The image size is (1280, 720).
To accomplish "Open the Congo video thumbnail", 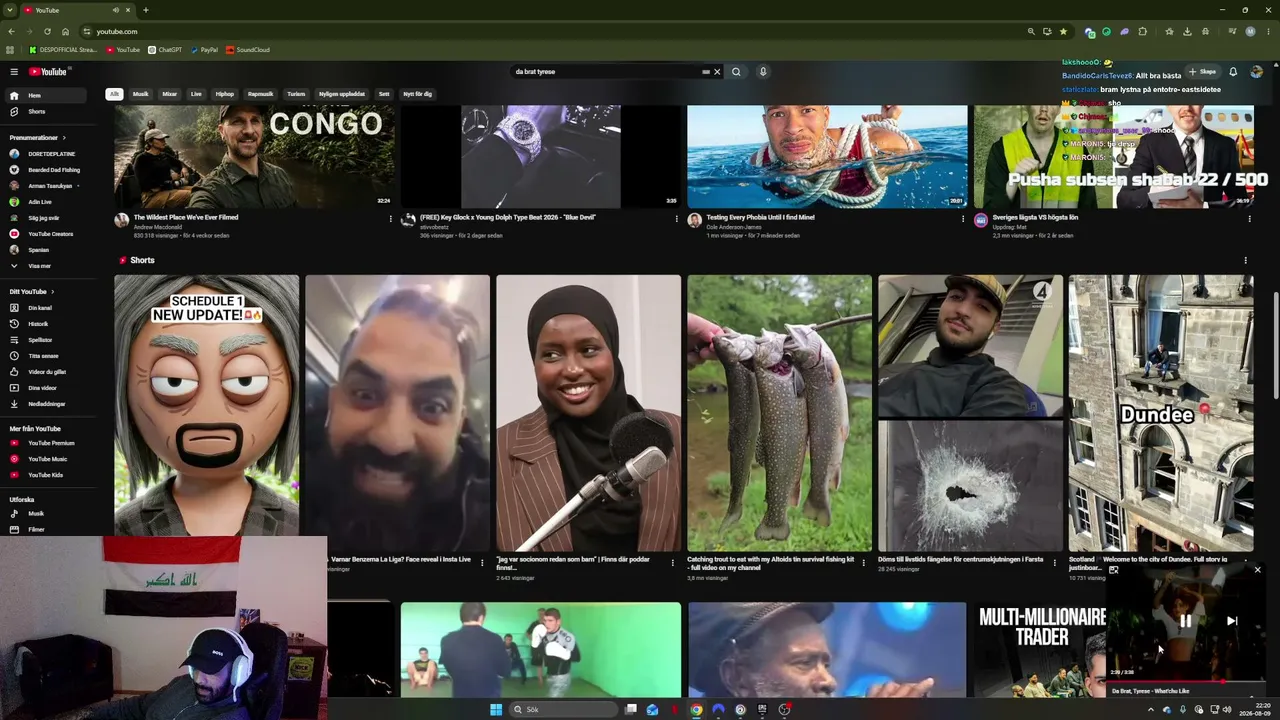I will [x=254, y=157].
